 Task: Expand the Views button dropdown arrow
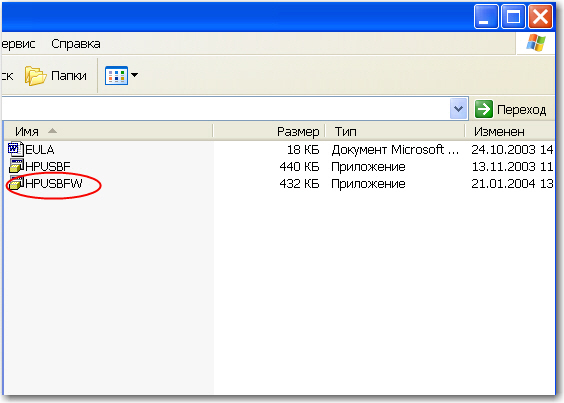coord(134,75)
